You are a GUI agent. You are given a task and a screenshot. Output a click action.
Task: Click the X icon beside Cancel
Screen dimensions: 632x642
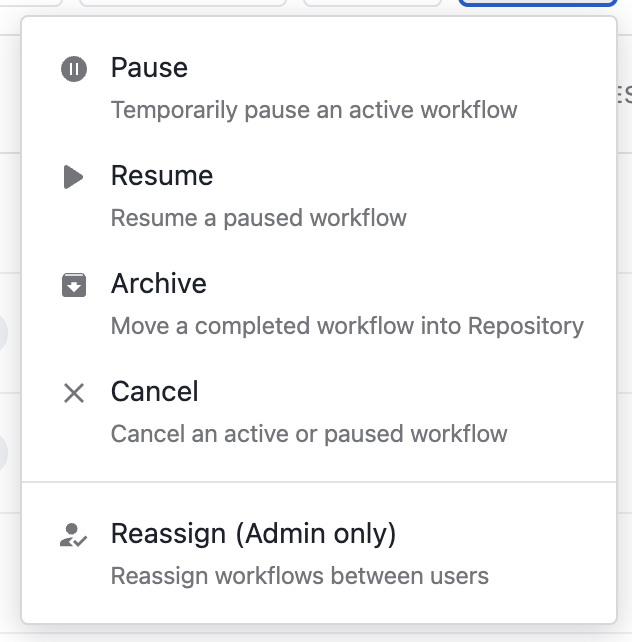[x=74, y=393]
